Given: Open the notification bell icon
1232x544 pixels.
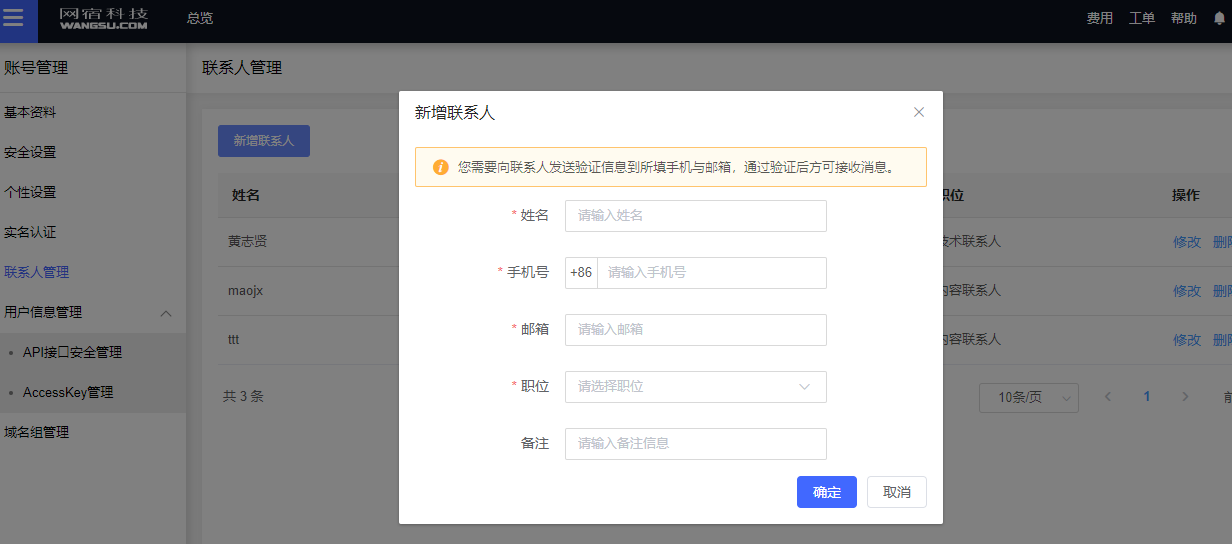Looking at the screenshot, I should pos(1218,18).
